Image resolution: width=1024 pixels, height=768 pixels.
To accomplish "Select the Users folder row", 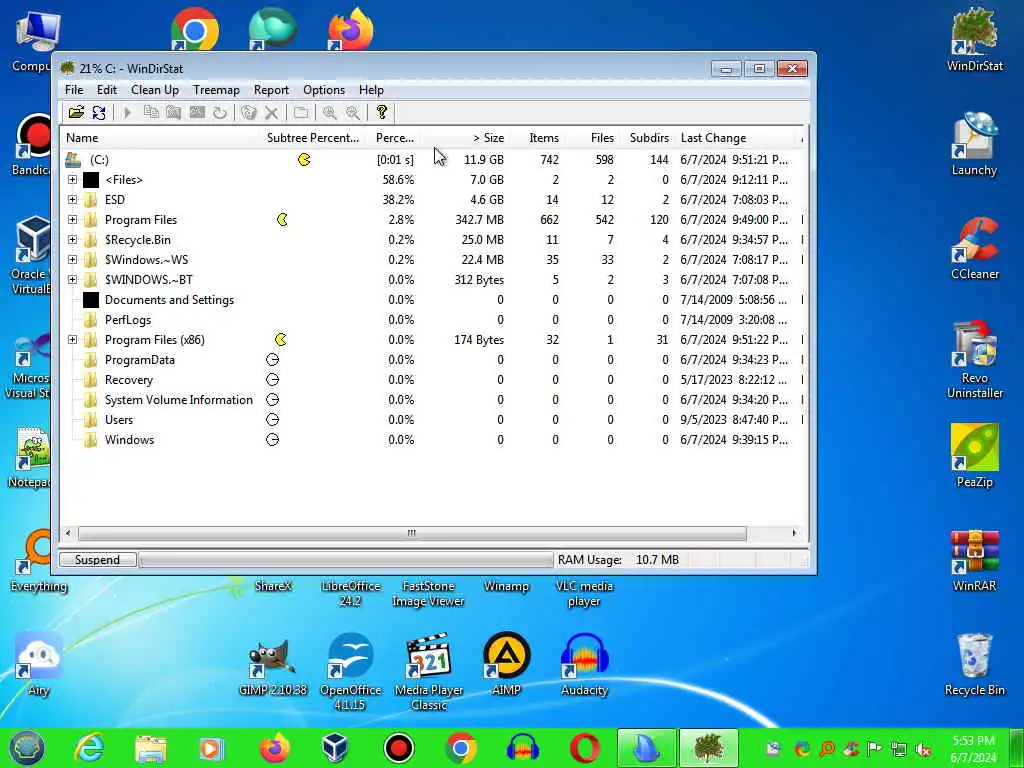I will pos(431,420).
